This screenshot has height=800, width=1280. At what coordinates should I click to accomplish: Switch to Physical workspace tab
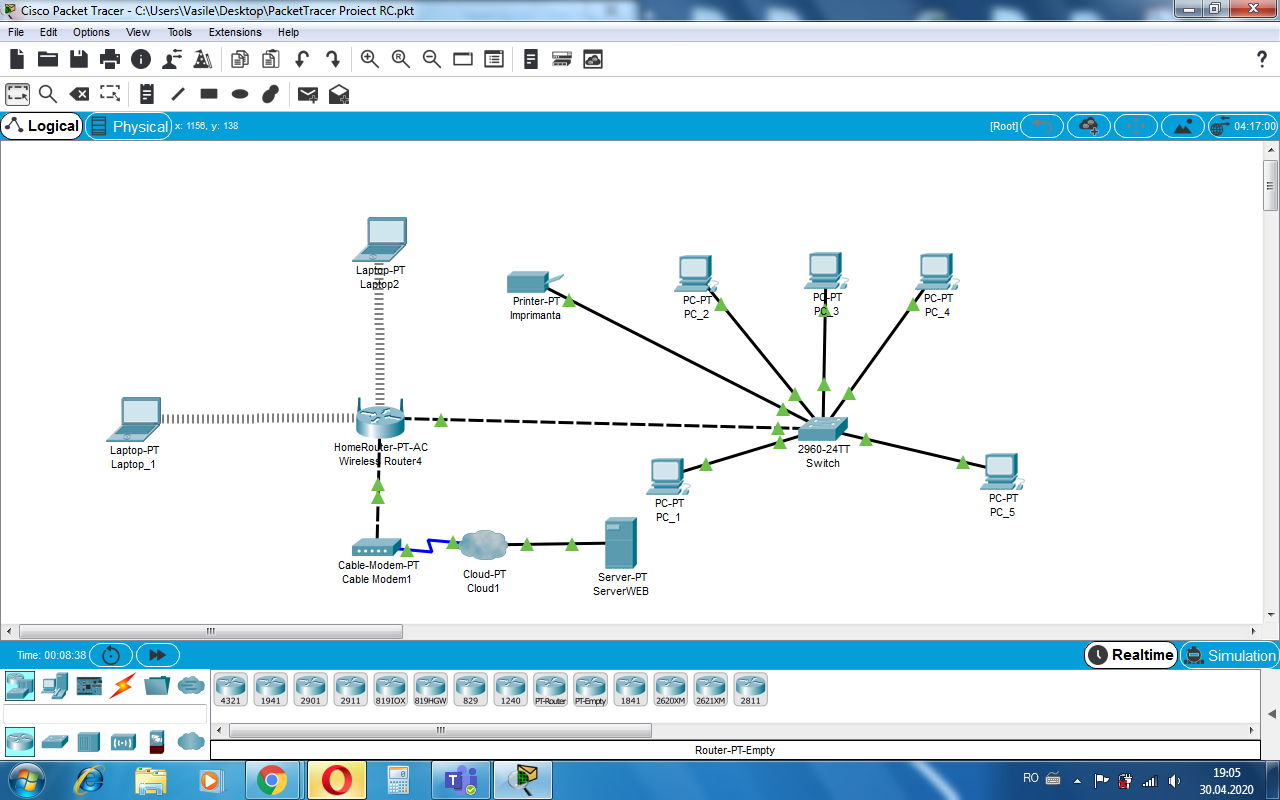coord(128,126)
